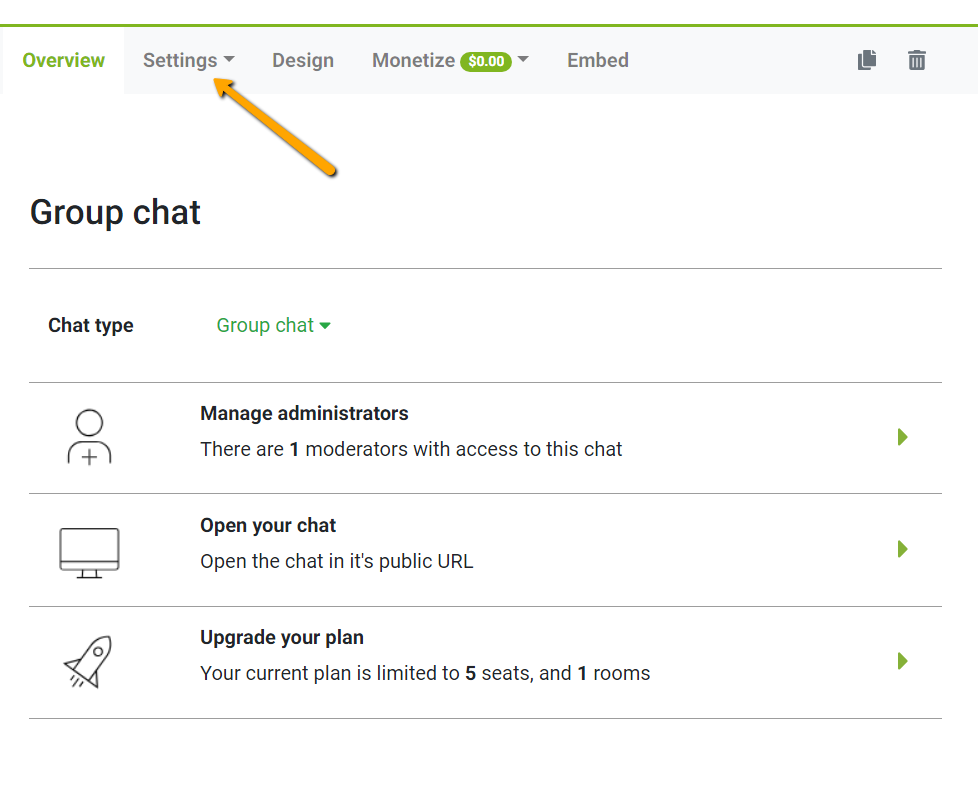Open the Group chat type dropdown

pos(273,325)
